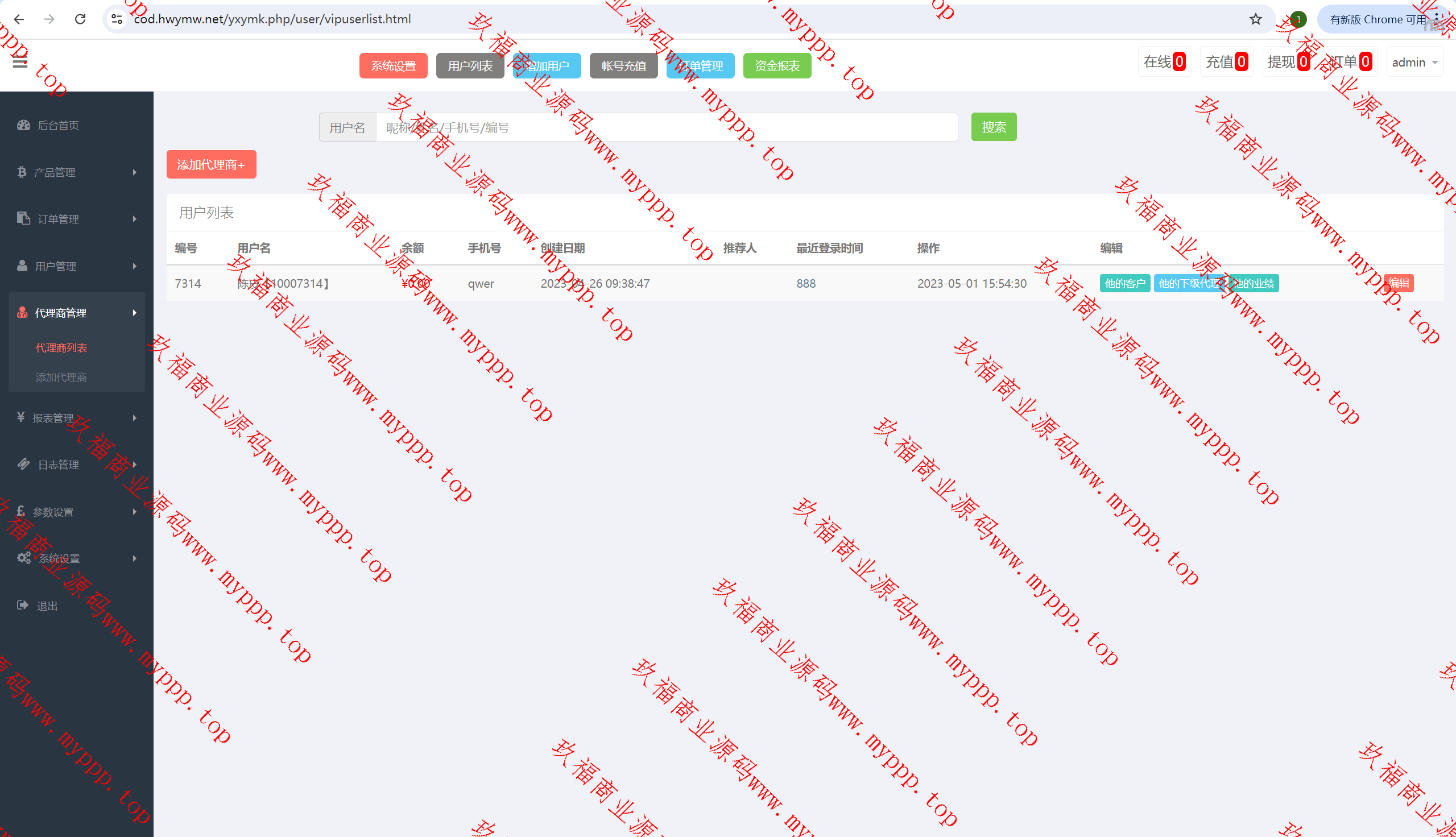
Task: Select 添加代理商 submenu item
Action: tap(61, 377)
